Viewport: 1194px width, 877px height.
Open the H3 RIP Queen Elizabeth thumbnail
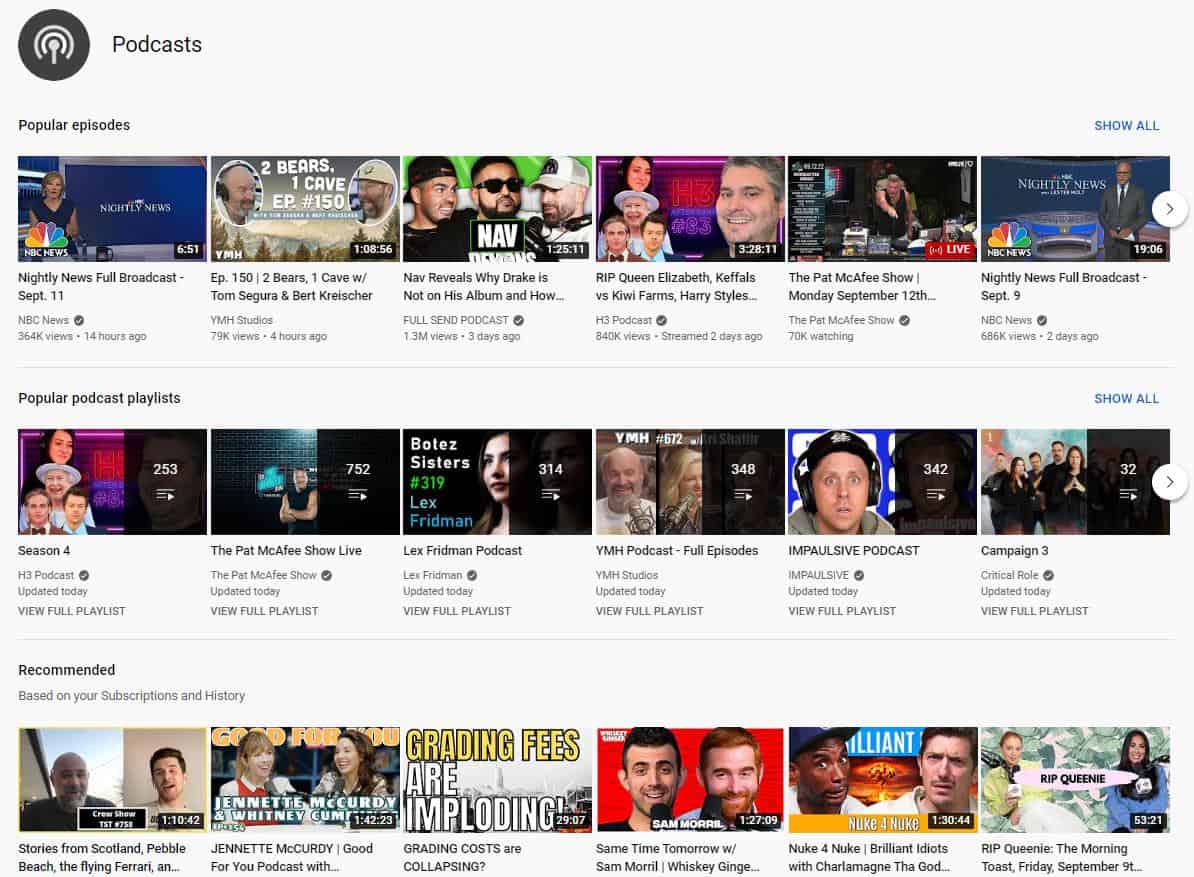click(x=690, y=209)
